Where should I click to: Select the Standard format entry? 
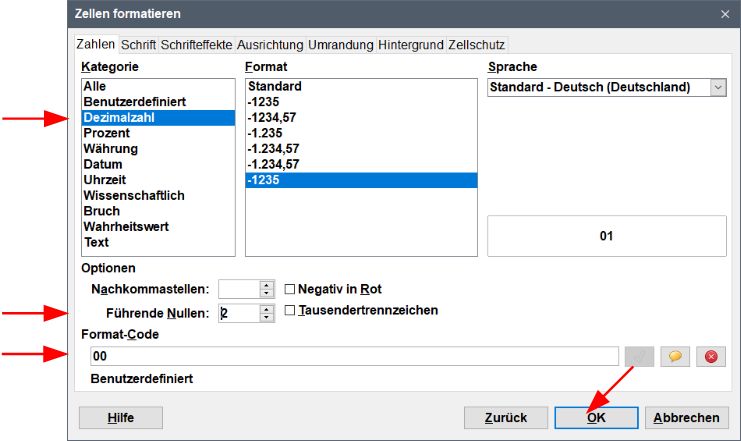tap(362, 86)
